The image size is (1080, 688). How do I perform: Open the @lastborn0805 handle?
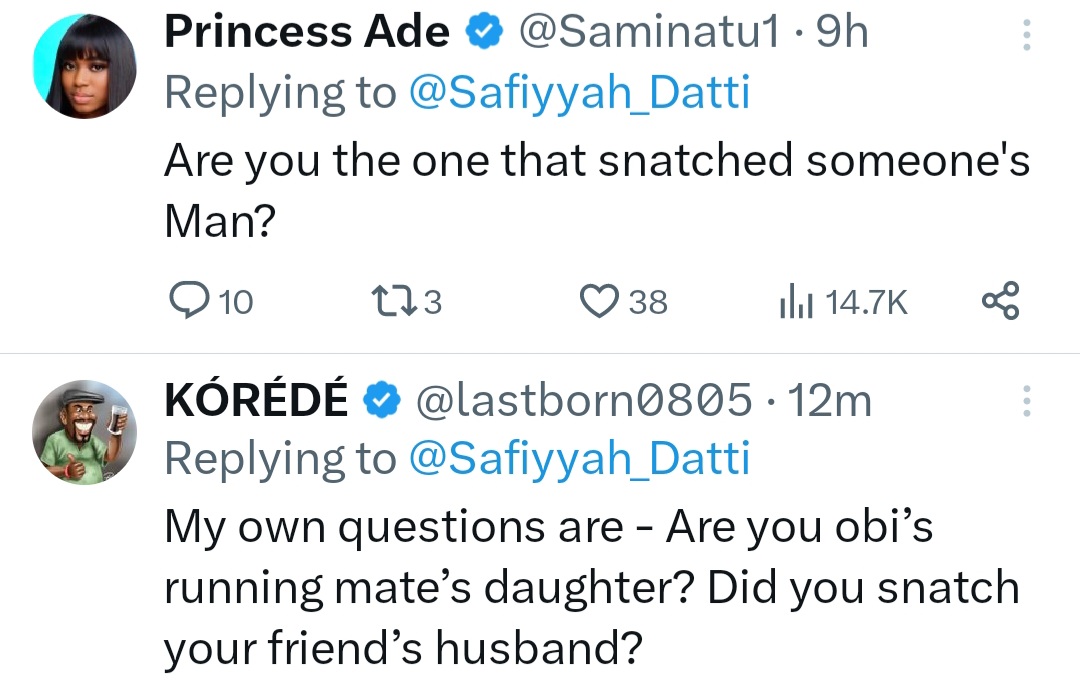(582, 401)
